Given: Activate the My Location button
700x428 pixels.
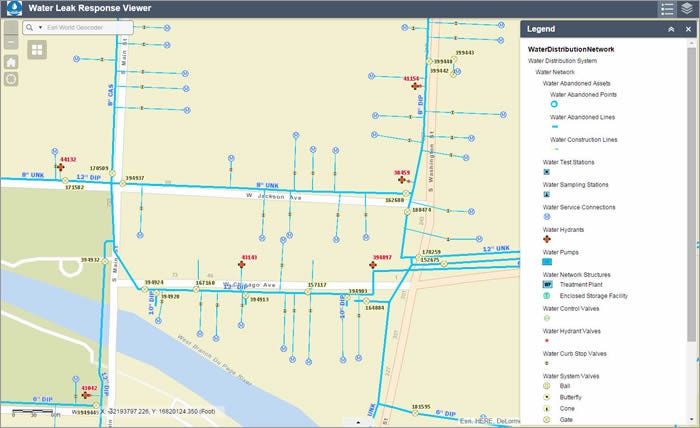Looking at the screenshot, I should click(x=11, y=79).
